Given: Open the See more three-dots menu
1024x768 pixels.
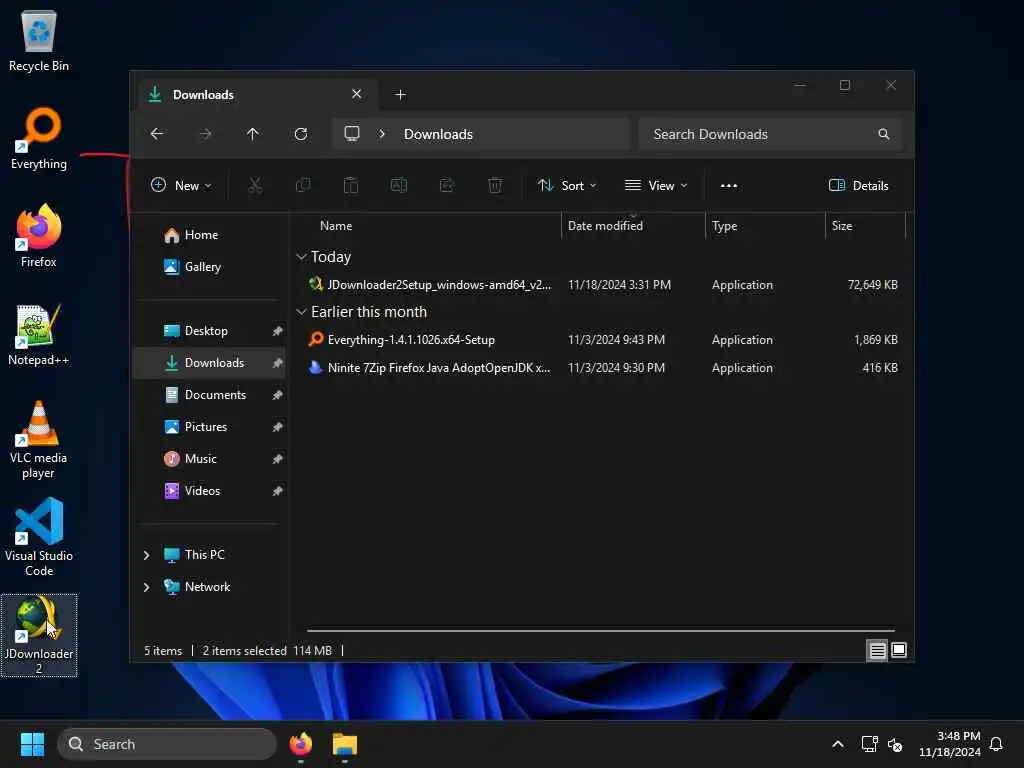Looking at the screenshot, I should 729,185.
